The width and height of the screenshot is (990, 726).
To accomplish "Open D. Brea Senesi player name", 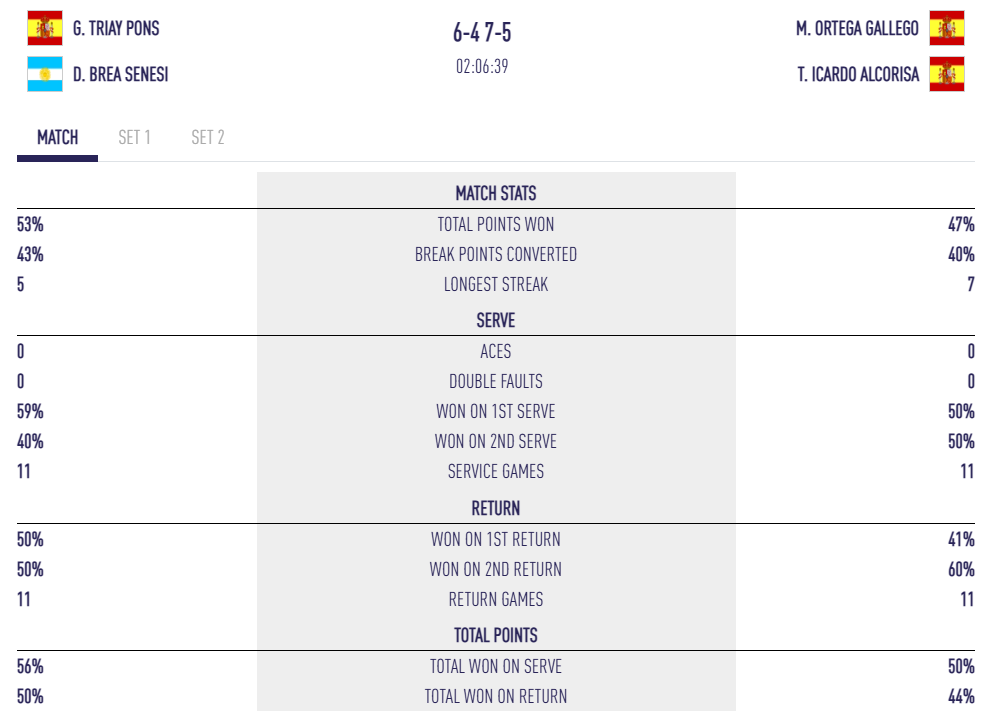I will 120,74.
